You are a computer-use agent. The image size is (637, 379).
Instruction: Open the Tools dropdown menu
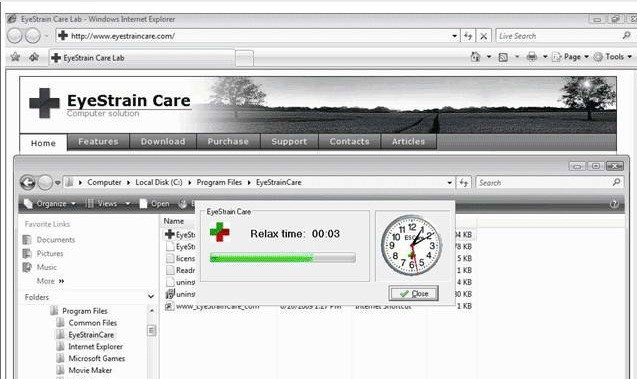pyautogui.click(x=613, y=57)
